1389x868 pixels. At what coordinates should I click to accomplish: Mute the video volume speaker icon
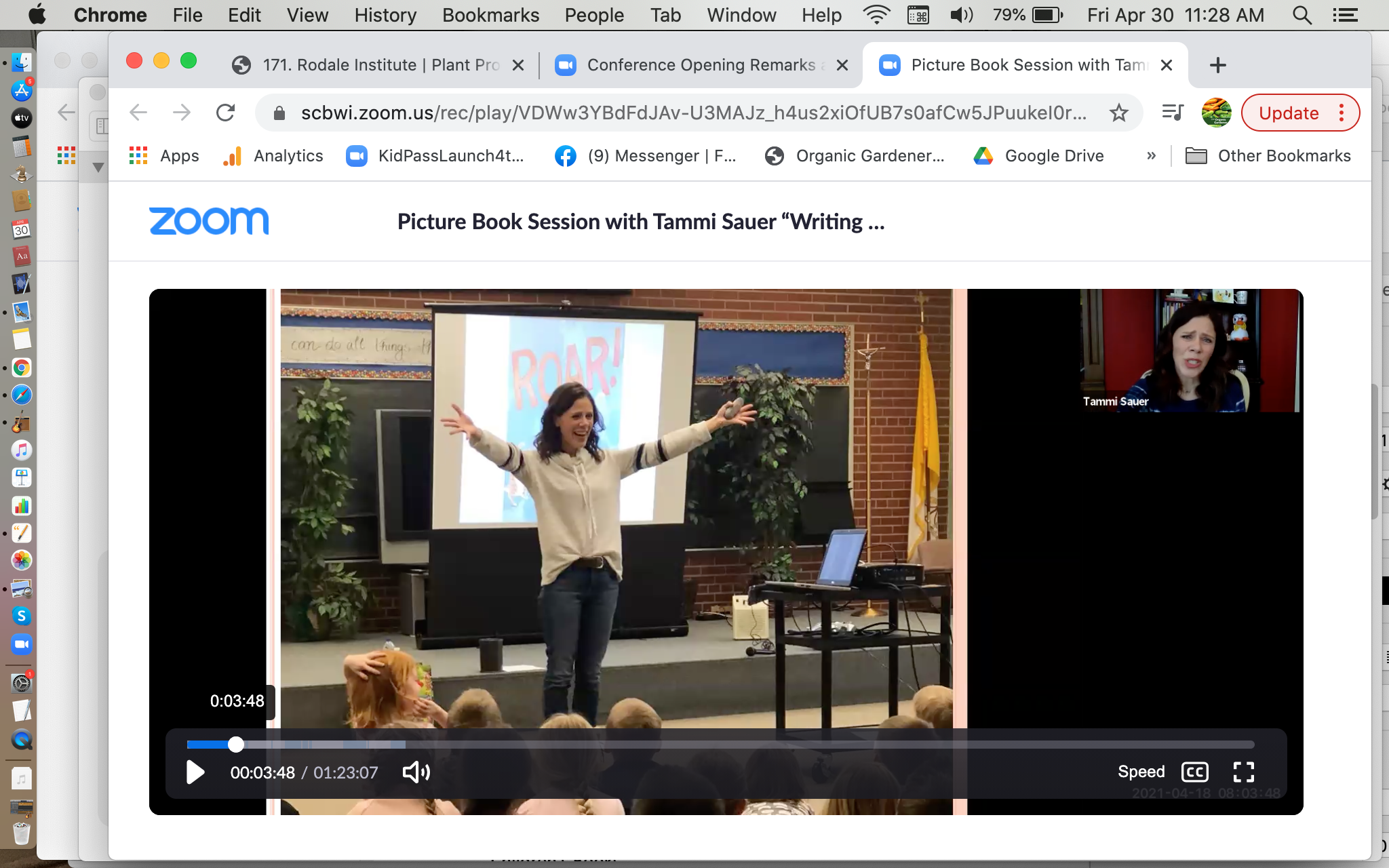point(416,772)
